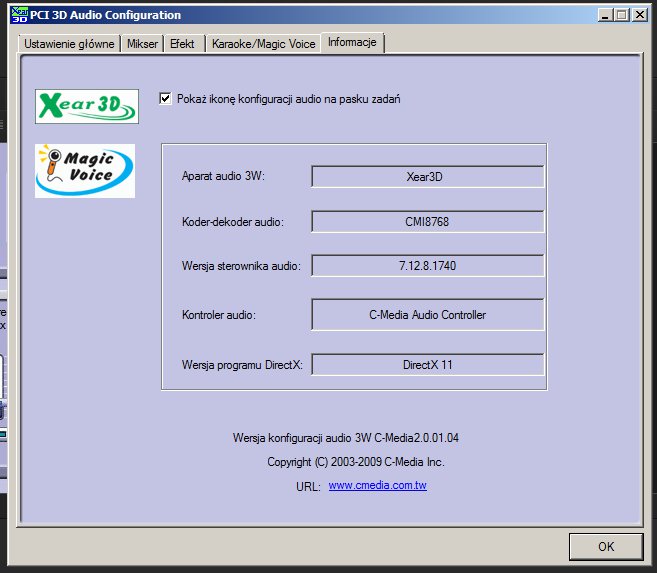
Task: Click the Xear3D audio engine field
Action: 427,177
